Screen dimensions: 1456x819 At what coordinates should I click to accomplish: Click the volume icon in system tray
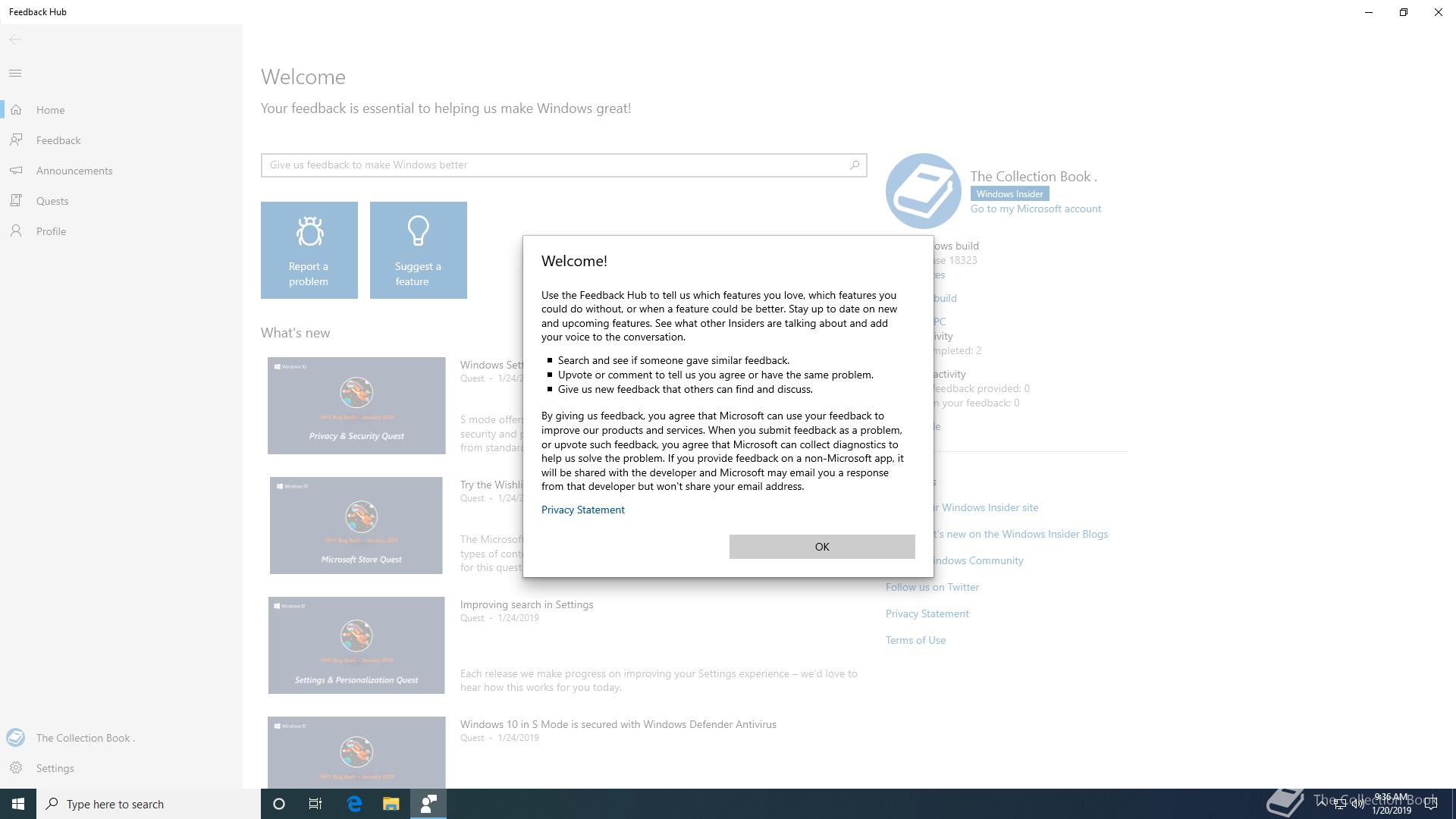pos(1358,804)
